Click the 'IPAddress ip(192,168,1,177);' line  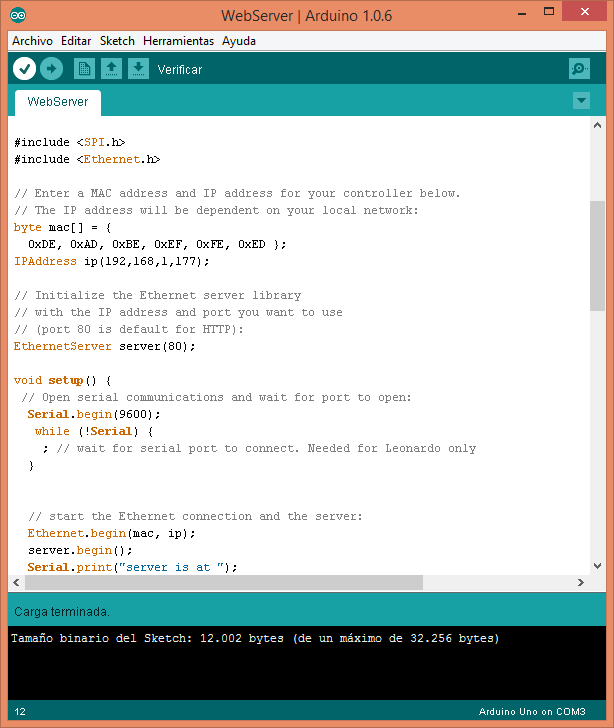coord(111,261)
